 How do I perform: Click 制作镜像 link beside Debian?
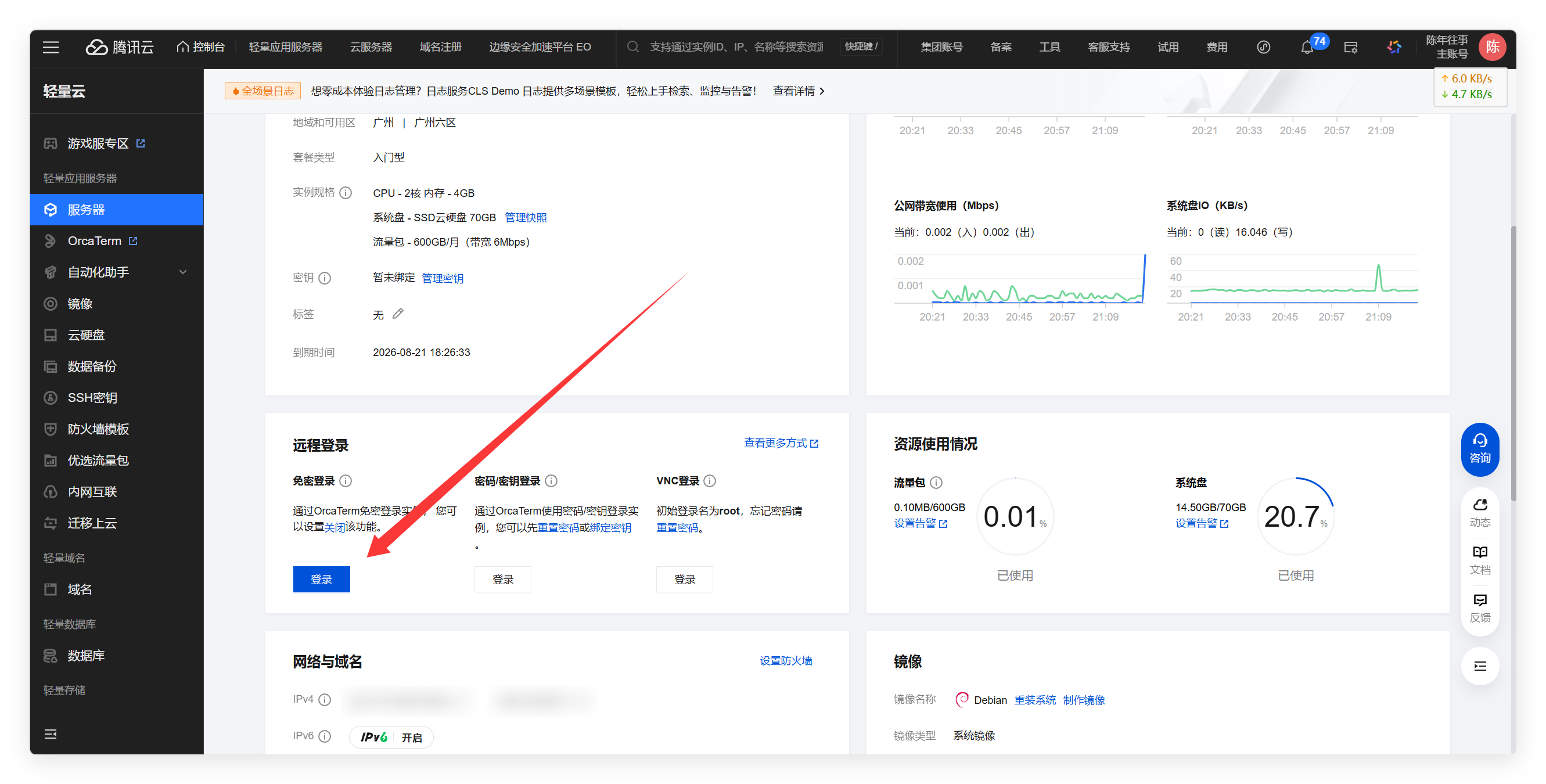coord(1084,700)
